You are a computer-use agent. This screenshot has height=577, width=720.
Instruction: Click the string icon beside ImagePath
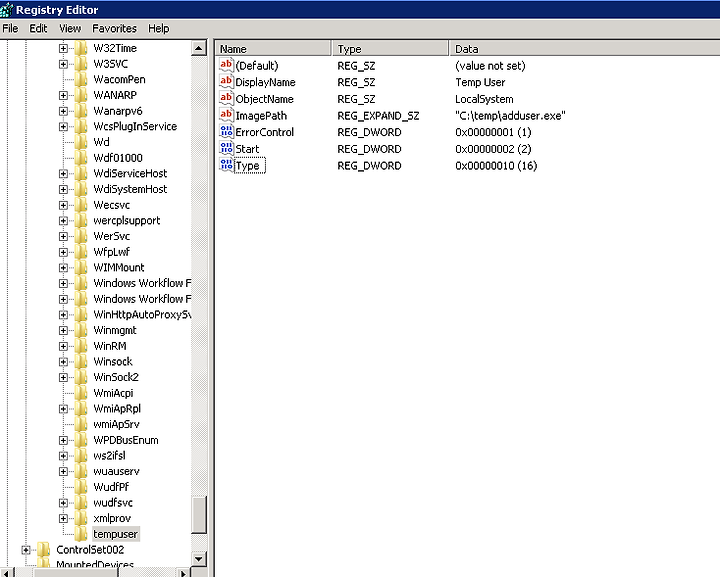(226, 115)
